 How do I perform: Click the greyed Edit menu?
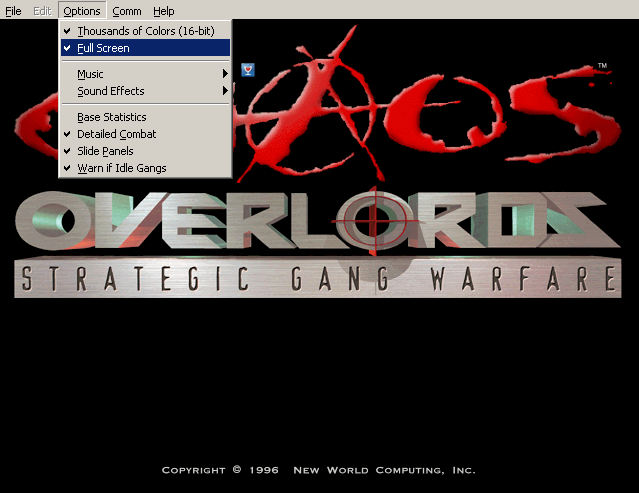[42, 11]
